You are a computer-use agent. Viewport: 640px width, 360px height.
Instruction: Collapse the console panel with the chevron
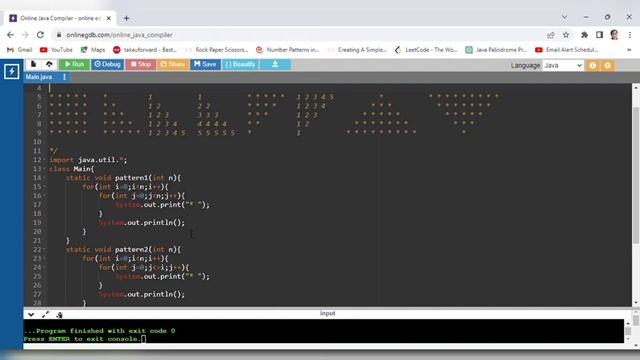[x=31, y=315]
